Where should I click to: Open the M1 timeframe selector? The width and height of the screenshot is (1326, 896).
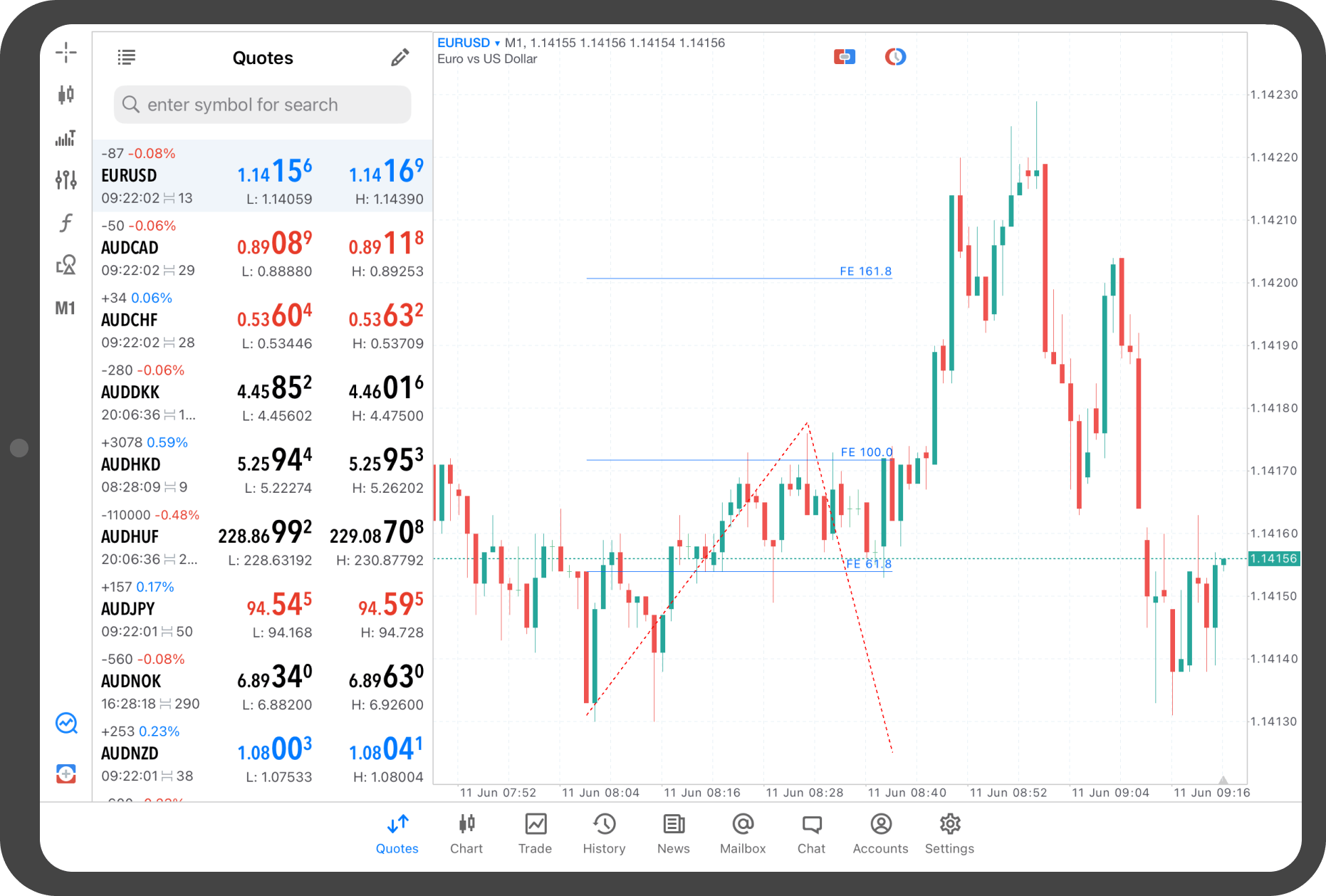point(66,308)
